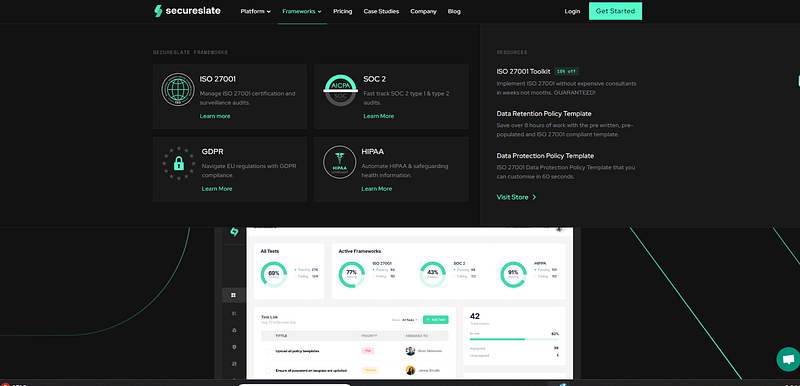Viewport: 800px width, 386px height.
Task: Click the SOC 2 43% donut chart
Action: point(433,274)
